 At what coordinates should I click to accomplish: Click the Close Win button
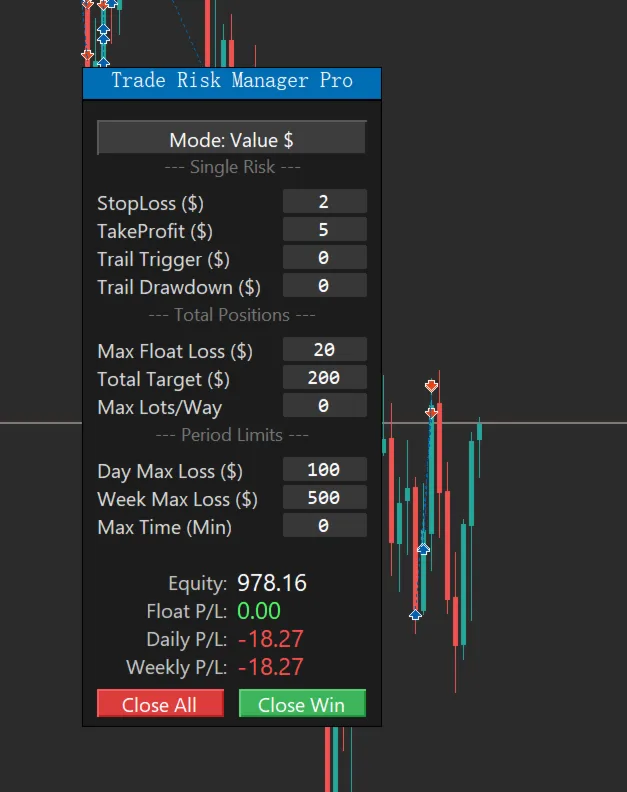pyautogui.click(x=302, y=703)
